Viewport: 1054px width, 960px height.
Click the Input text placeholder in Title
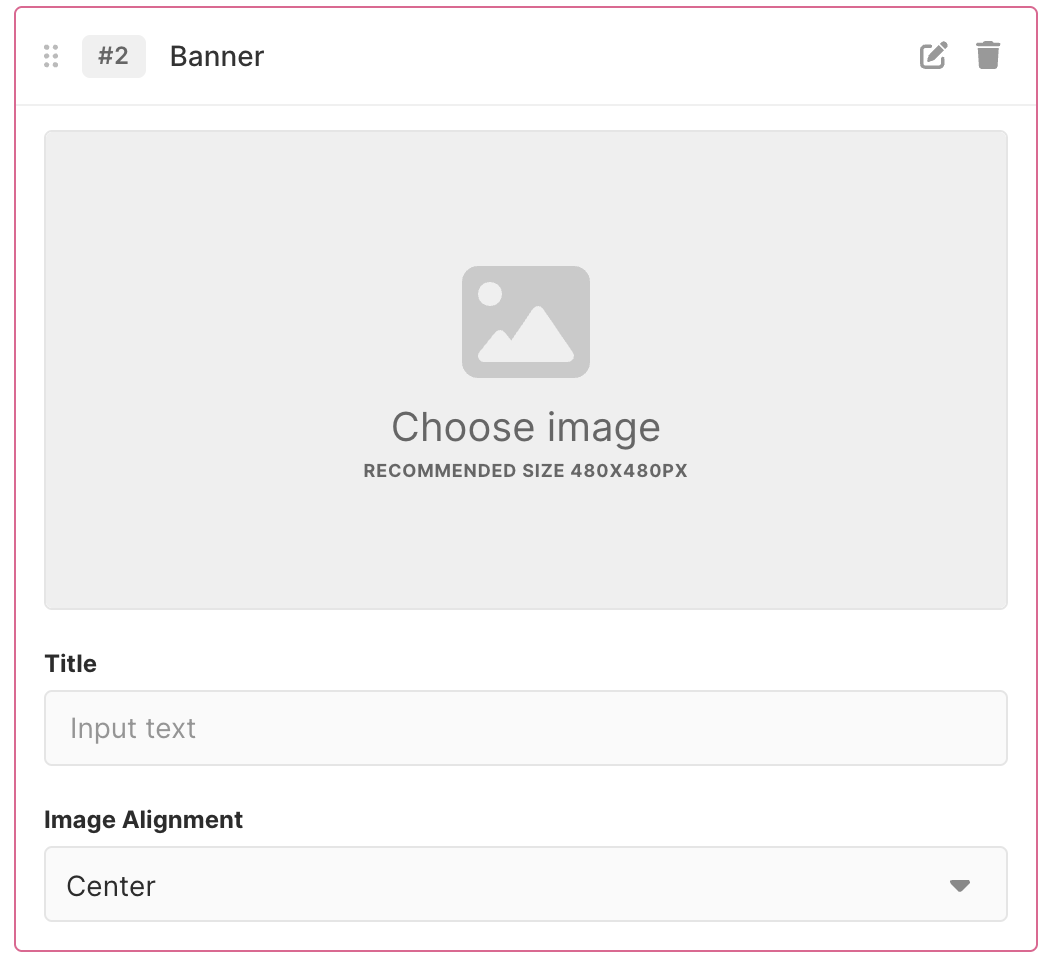point(133,728)
